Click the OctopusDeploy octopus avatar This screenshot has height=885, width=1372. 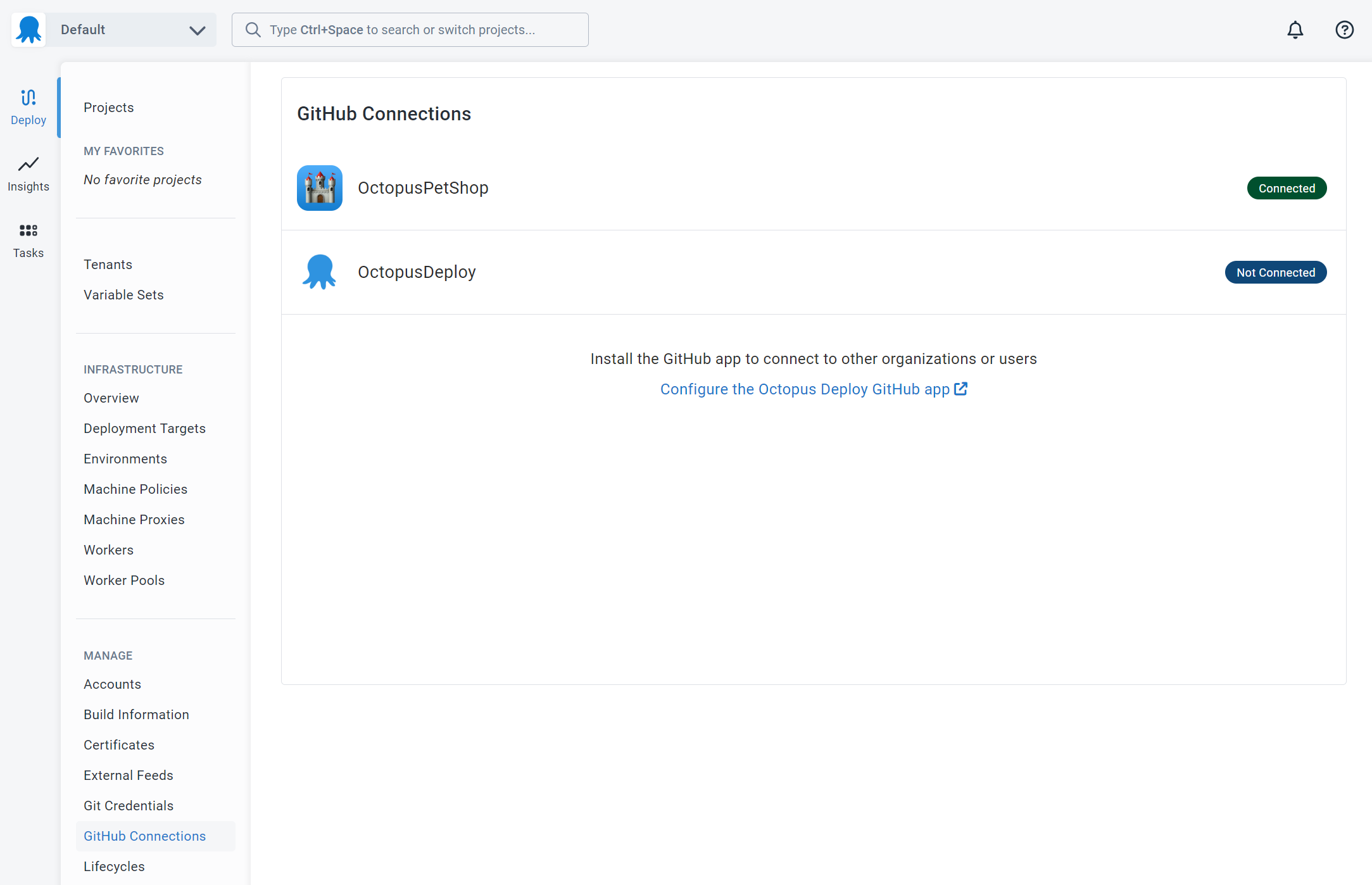[x=320, y=272]
